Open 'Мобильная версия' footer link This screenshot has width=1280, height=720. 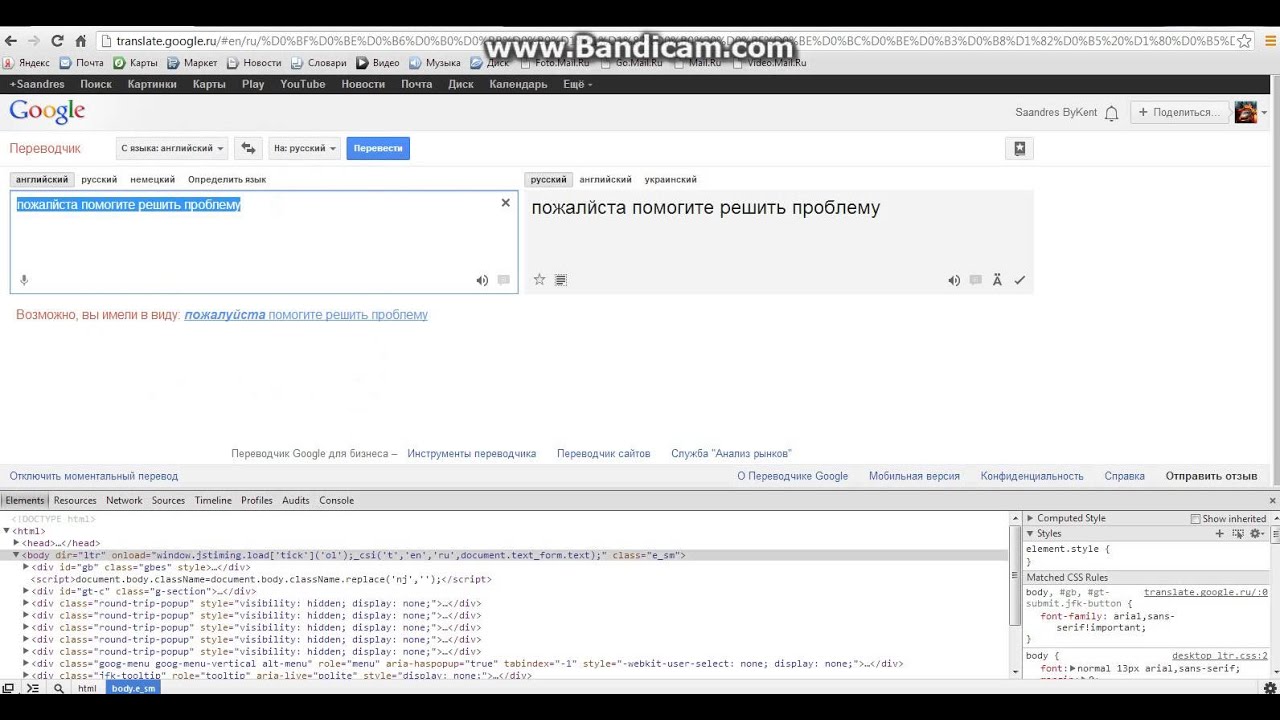coord(914,476)
